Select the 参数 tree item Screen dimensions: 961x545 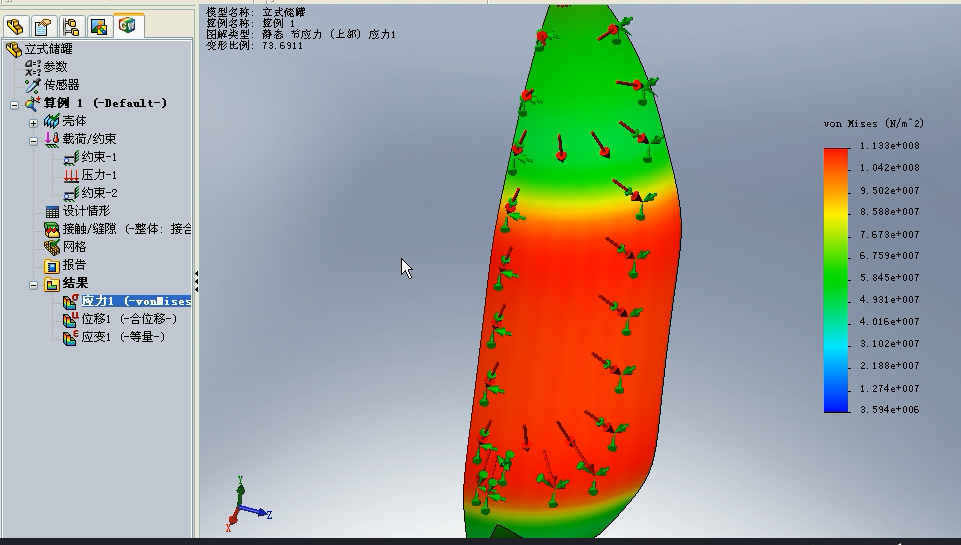(55, 67)
